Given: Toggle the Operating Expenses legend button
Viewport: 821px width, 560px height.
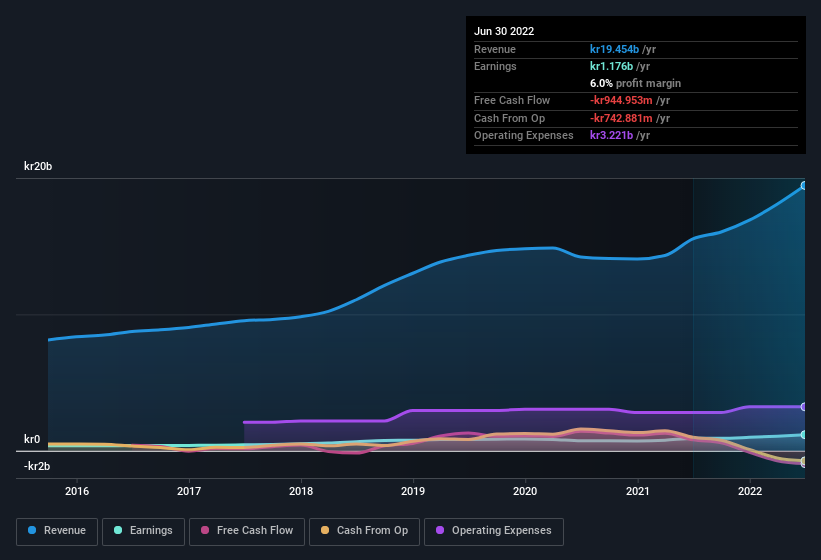Looking at the screenshot, I should click(494, 531).
